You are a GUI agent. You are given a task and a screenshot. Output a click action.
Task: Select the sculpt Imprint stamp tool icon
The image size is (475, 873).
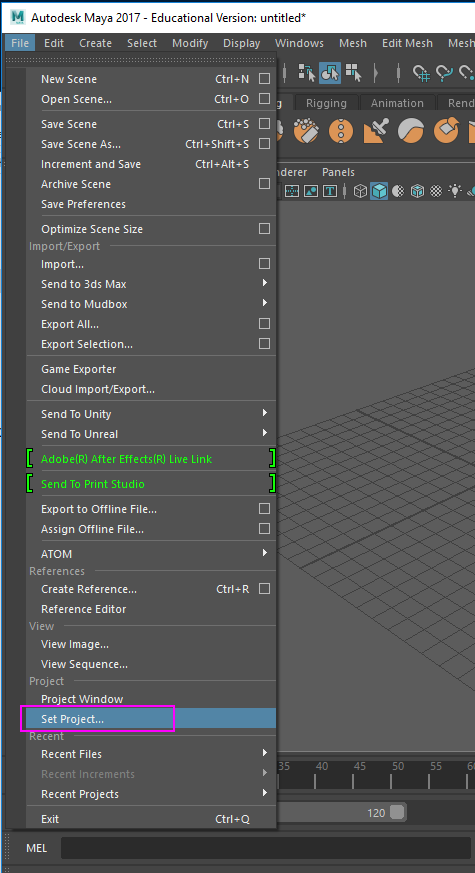click(375, 131)
